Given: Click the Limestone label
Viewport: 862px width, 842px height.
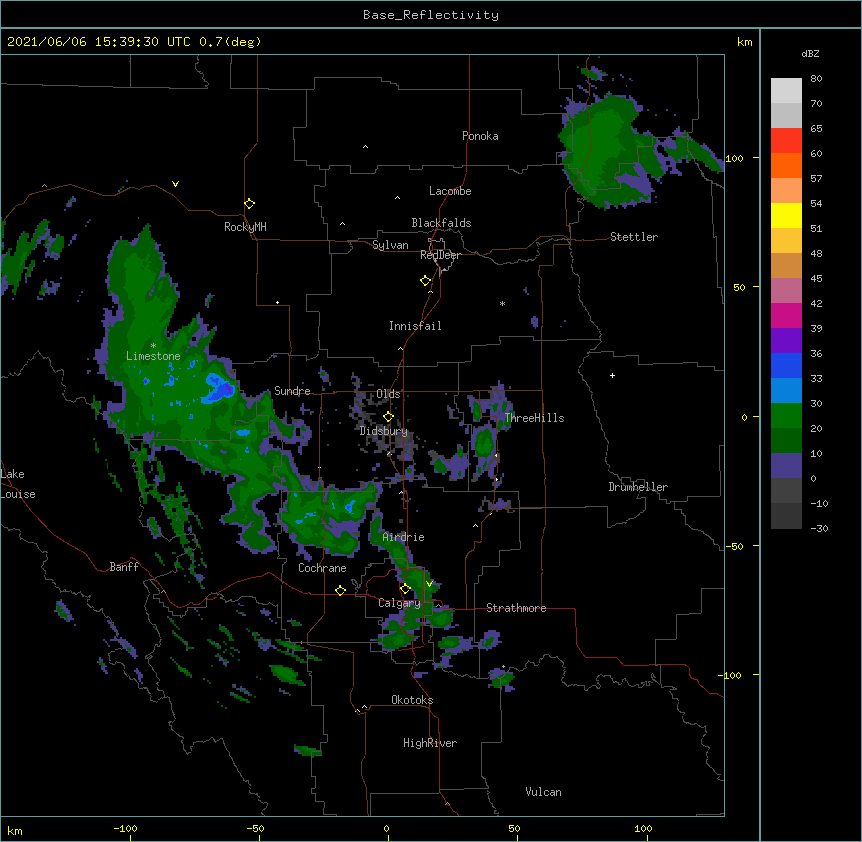Looking at the screenshot, I should 153,356.
